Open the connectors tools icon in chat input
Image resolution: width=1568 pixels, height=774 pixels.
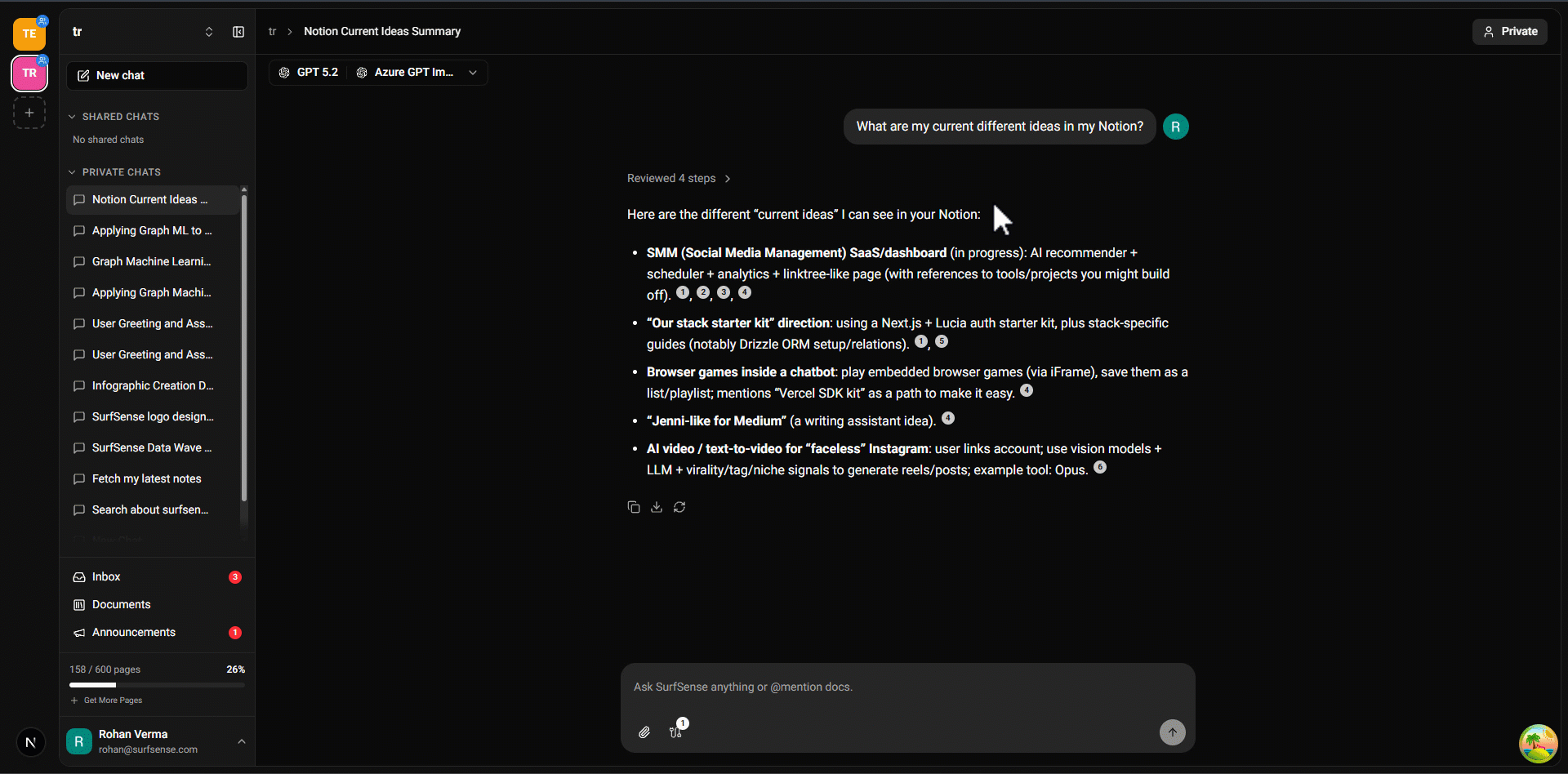point(676,732)
